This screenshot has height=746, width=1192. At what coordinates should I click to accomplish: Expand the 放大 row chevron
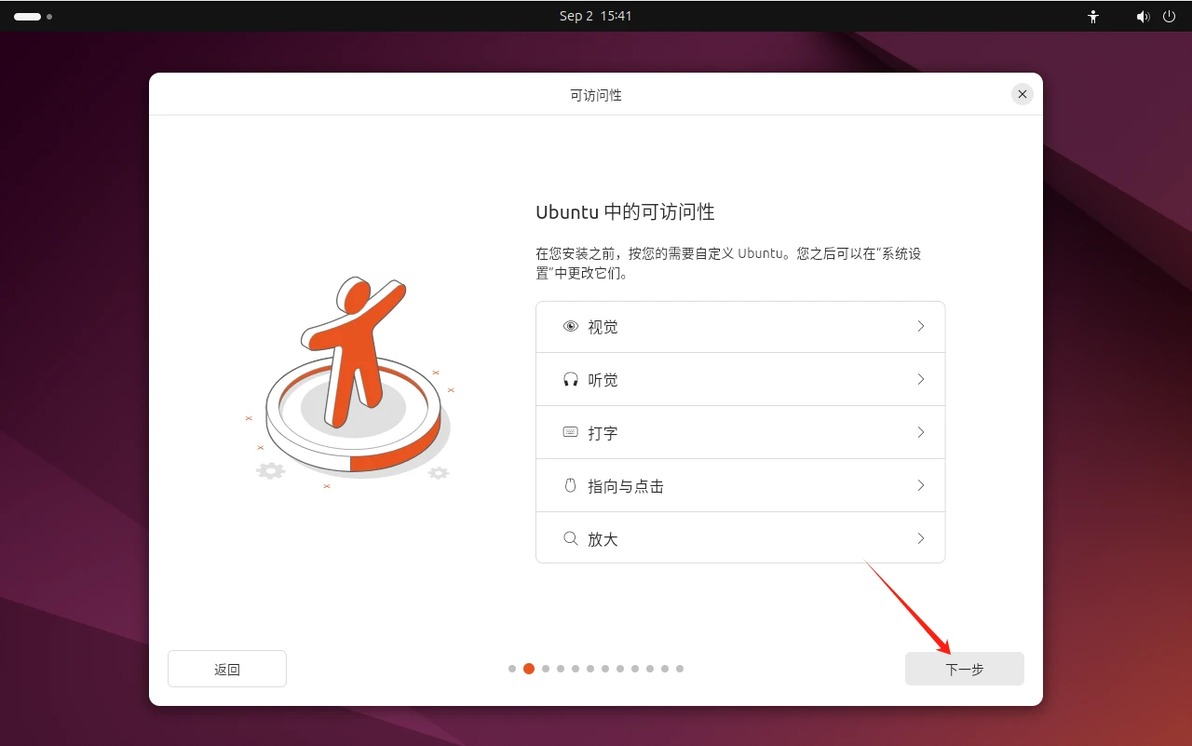point(921,538)
